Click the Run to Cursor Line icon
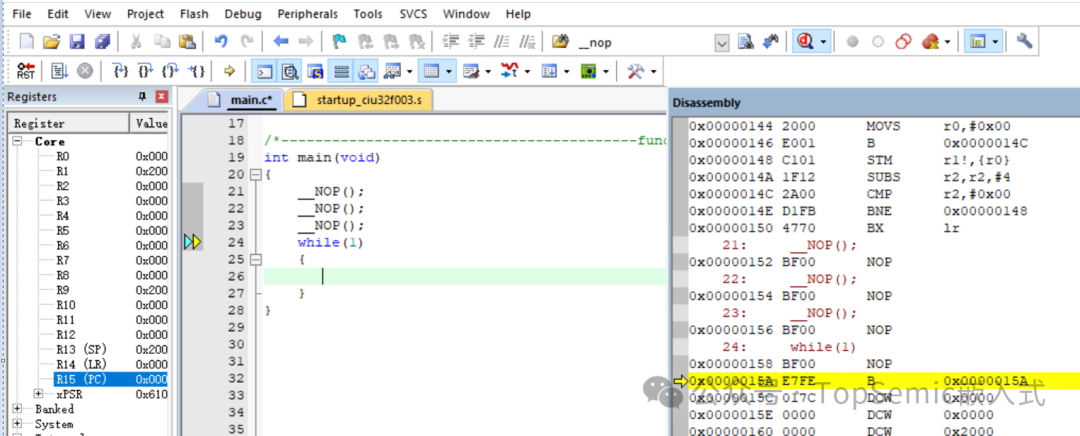The height and width of the screenshot is (436, 1080). (199, 71)
